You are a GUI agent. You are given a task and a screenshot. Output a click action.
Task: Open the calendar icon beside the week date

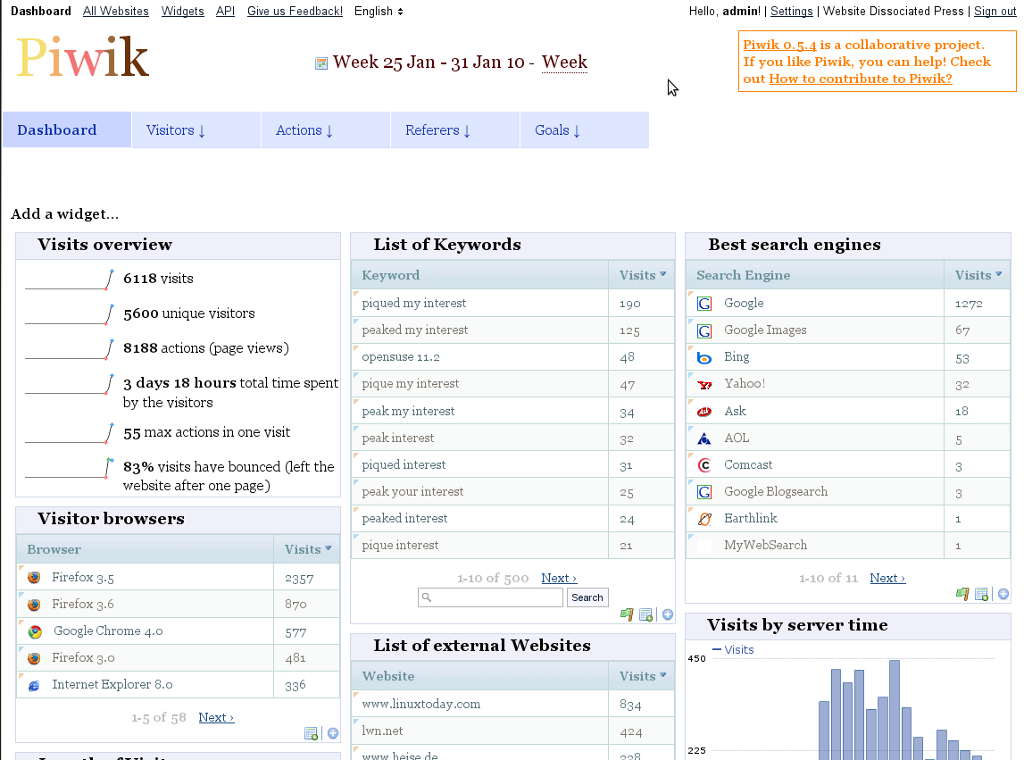321,63
